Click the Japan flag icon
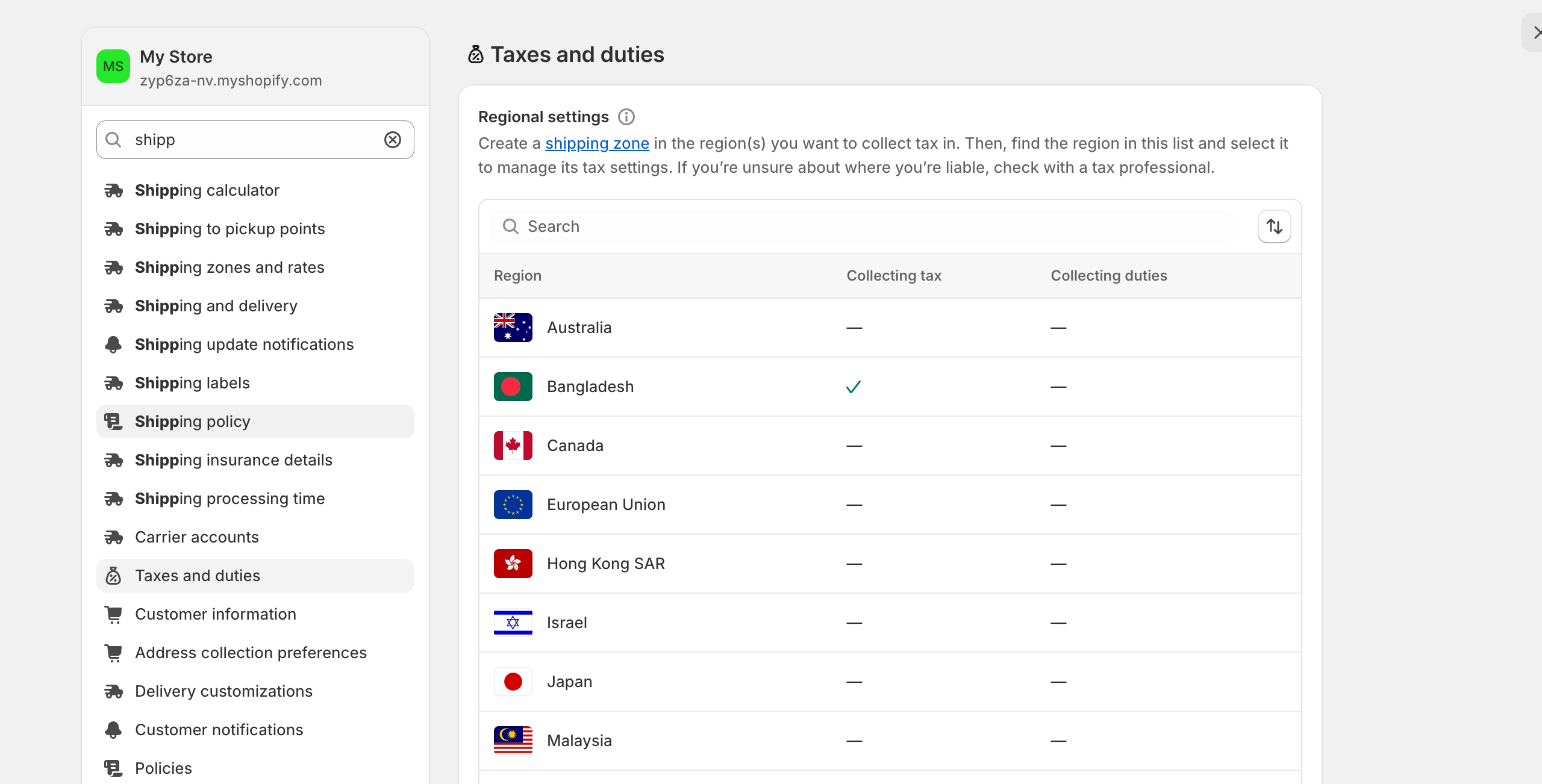The width and height of the screenshot is (1542, 784). [x=513, y=682]
